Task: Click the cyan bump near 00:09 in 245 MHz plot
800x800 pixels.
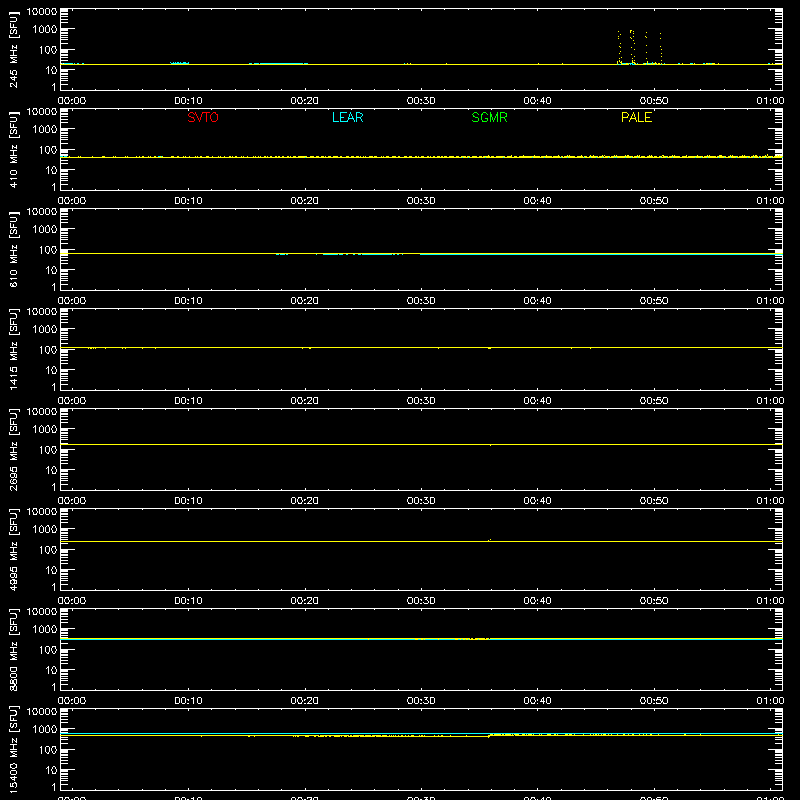Action: [x=179, y=63]
